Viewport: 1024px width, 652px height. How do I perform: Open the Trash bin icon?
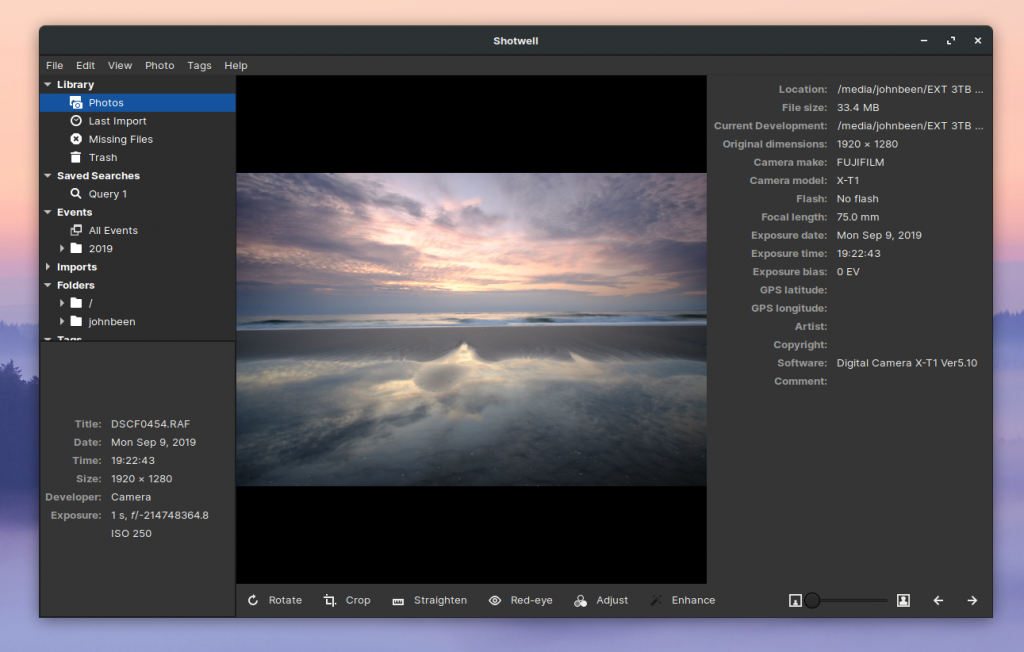tap(76, 157)
